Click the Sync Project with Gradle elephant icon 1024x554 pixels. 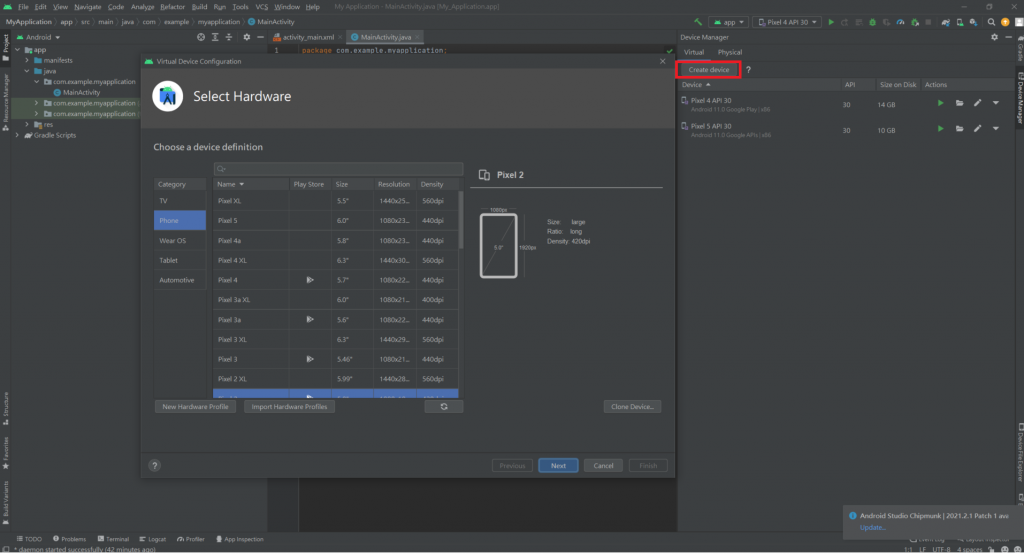click(x=946, y=22)
